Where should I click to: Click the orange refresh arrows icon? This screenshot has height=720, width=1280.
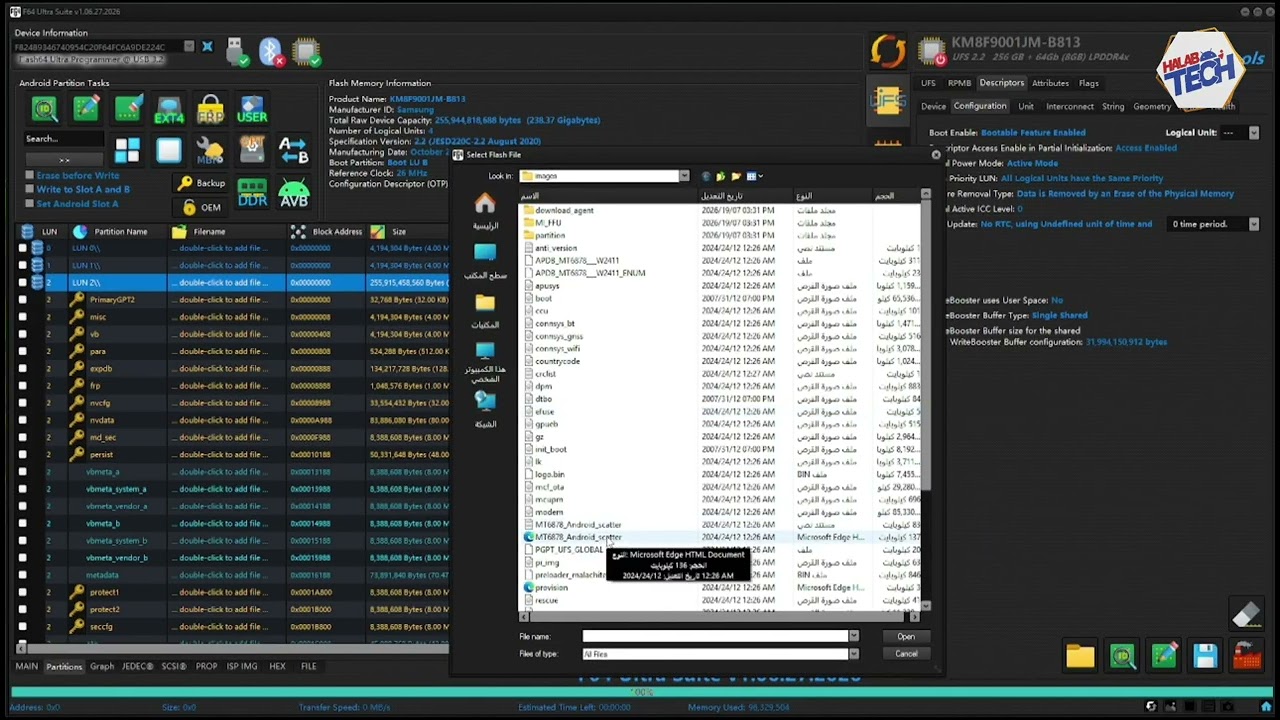pos(888,51)
